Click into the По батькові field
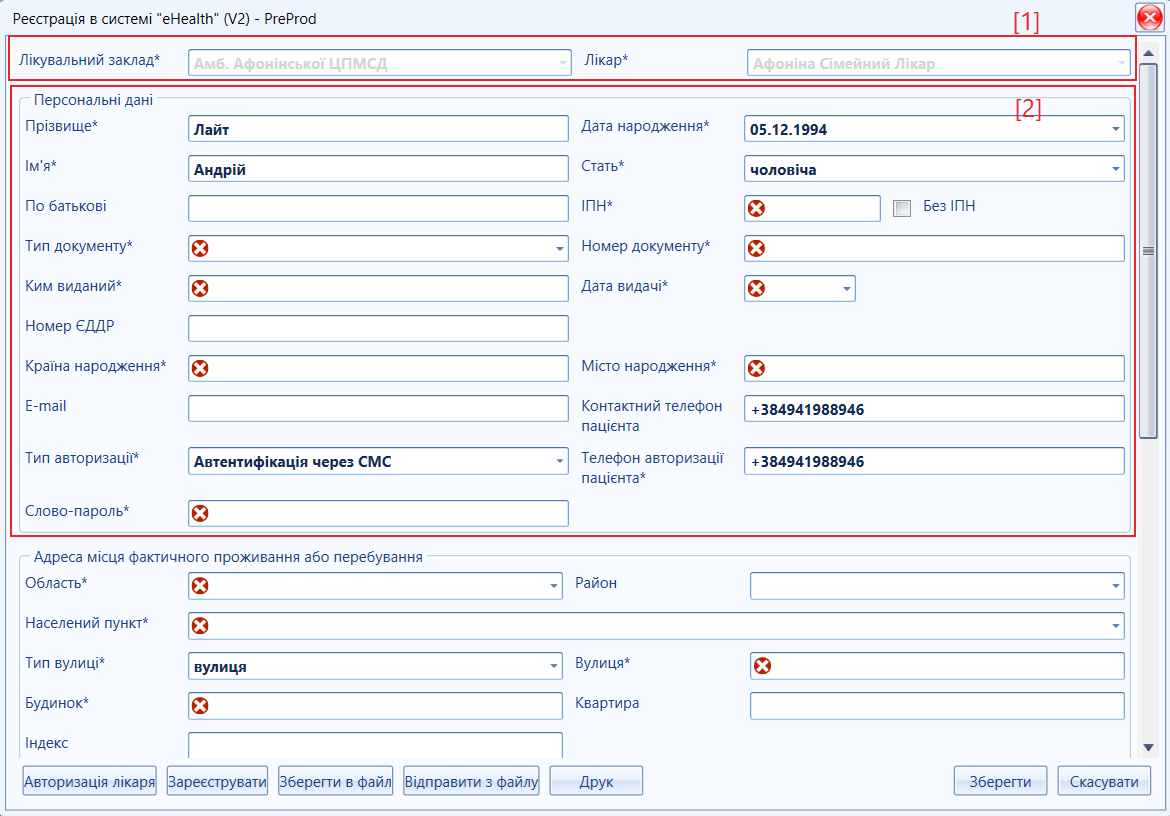The image size is (1170, 816). click(378, 208)
